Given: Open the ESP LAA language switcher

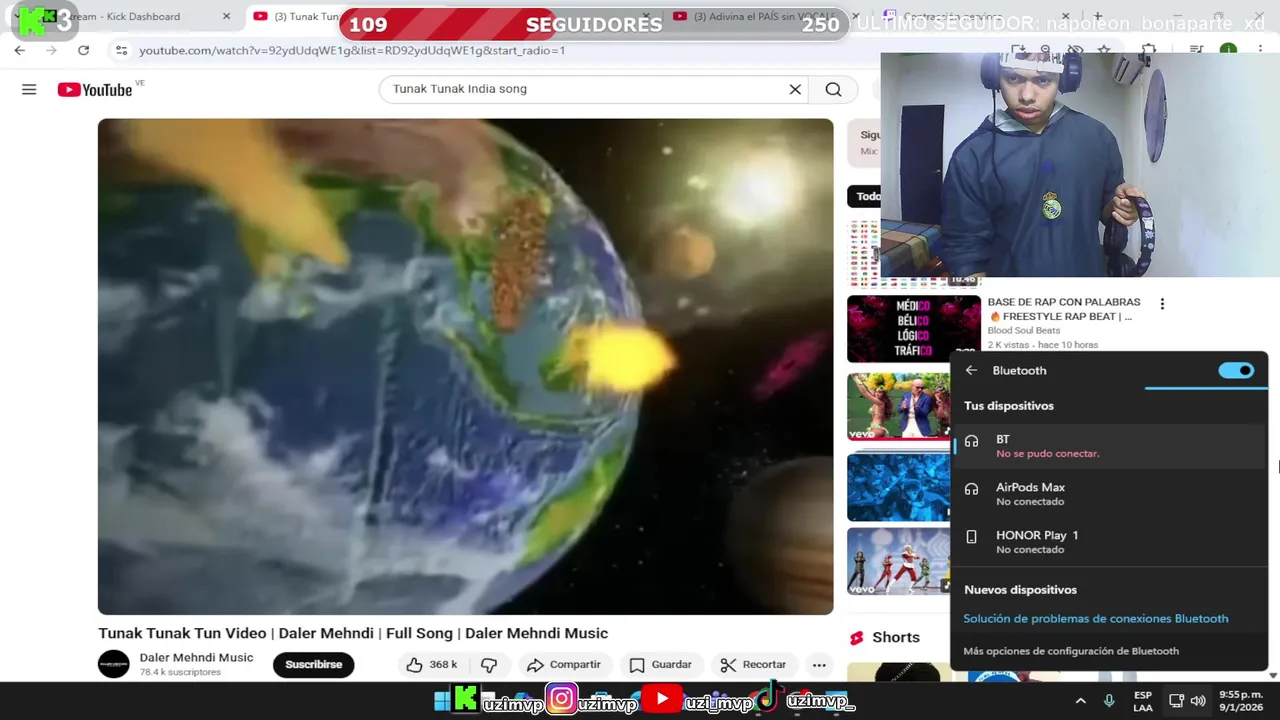Looking at the screenshot, I should pos(1143,701).
